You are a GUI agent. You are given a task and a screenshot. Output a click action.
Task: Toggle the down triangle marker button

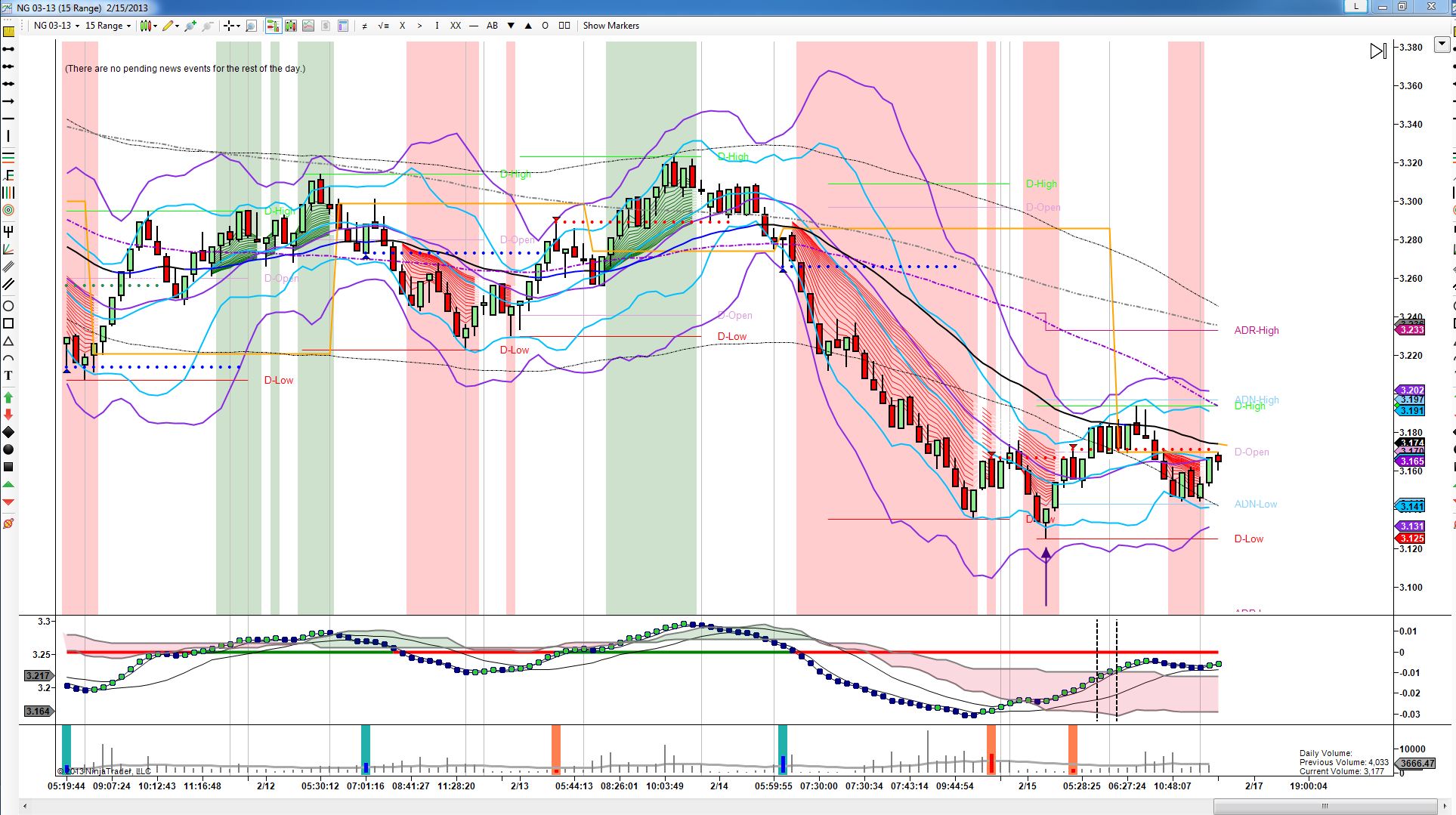pyautogui.click(x=511, y=26)
